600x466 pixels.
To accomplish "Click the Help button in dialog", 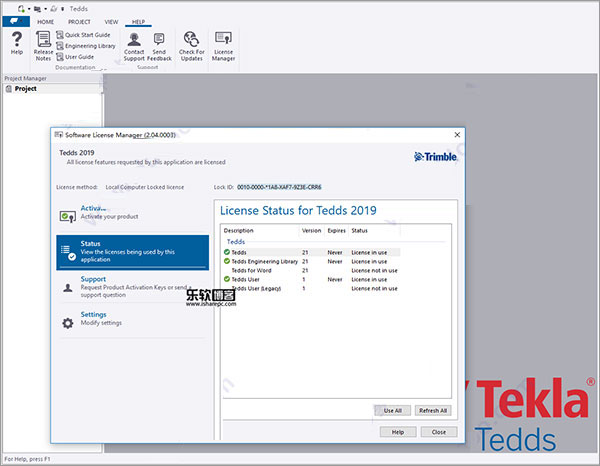I will pos(398,432).
